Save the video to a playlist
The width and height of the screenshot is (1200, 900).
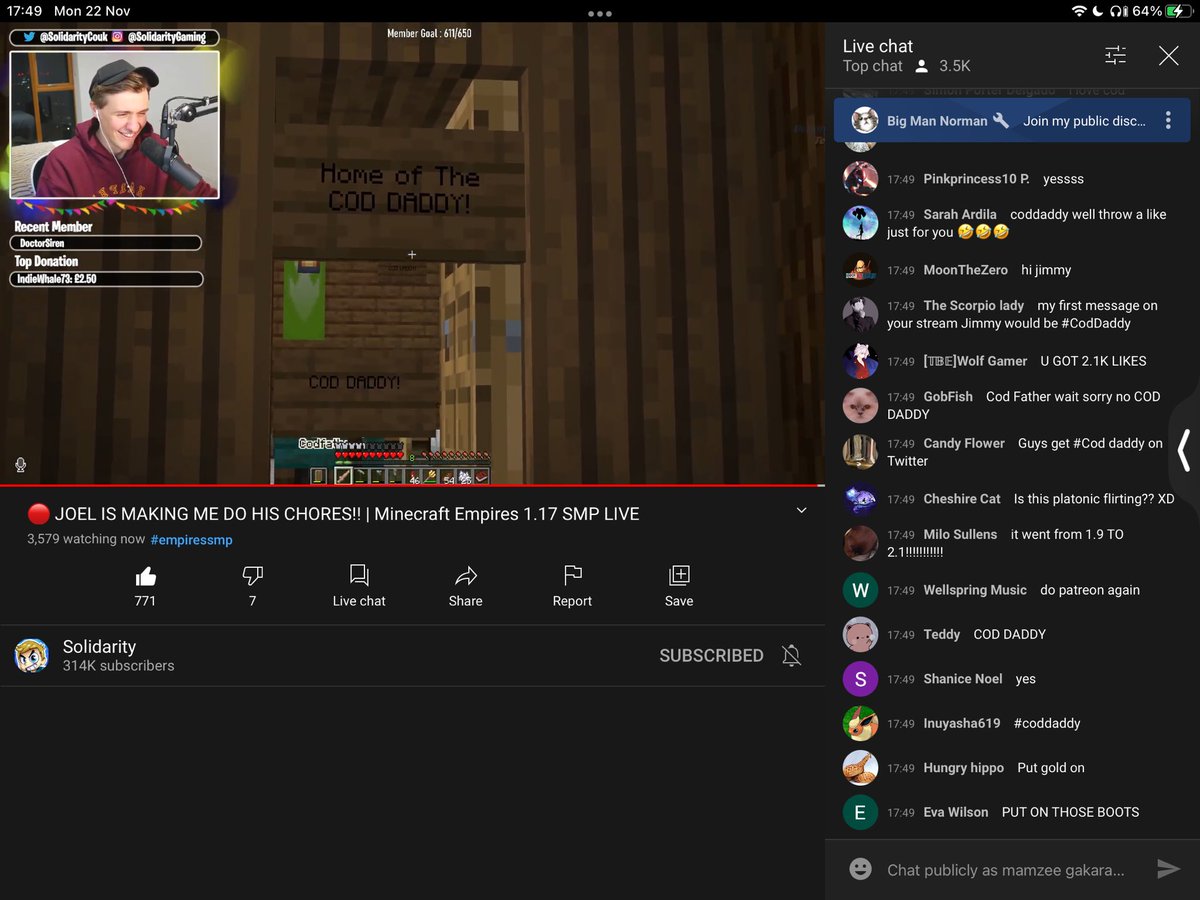pyautogui.click(x=679, y=586)
